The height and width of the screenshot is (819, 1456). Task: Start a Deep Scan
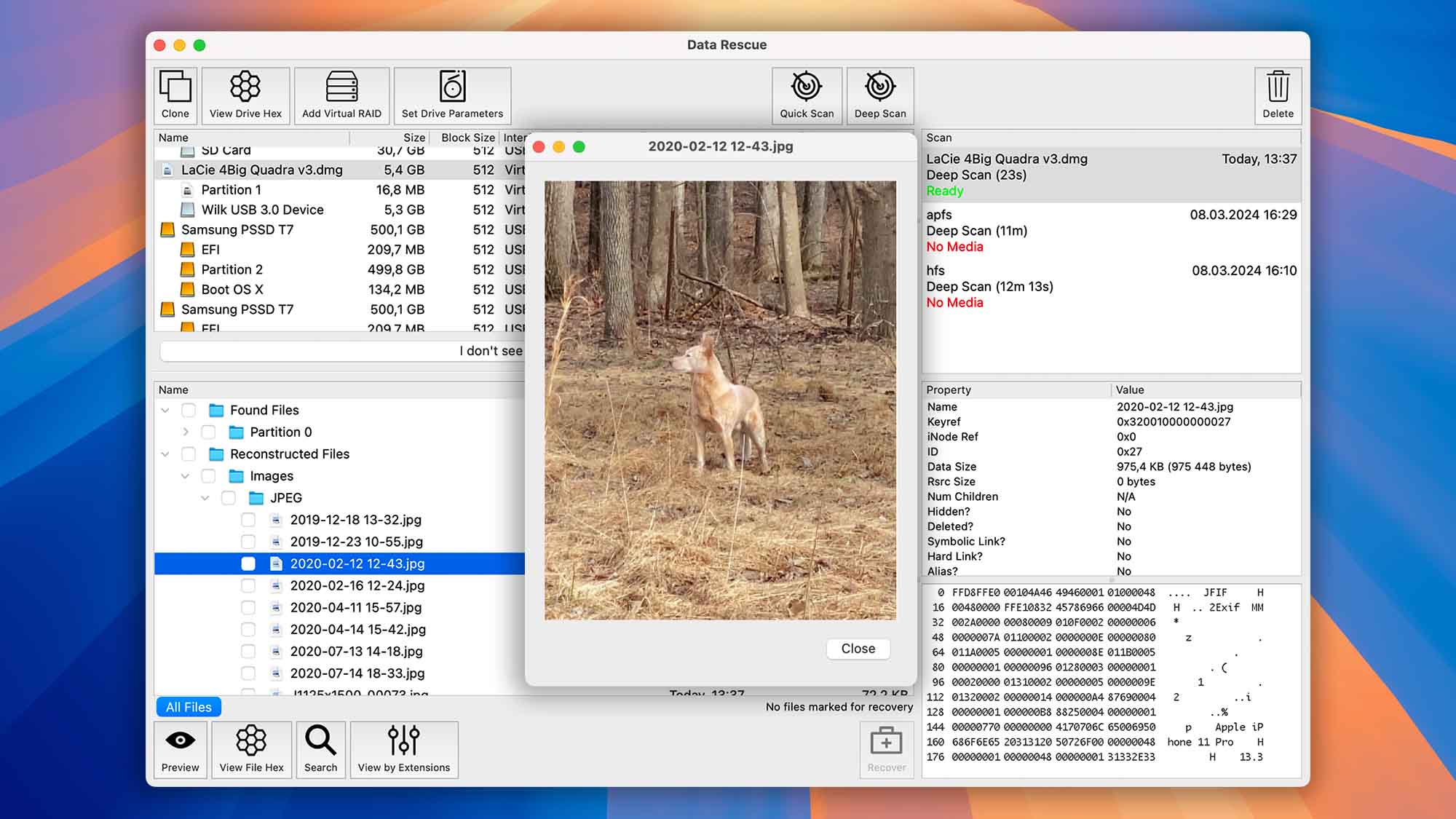[x=880, y=95]
